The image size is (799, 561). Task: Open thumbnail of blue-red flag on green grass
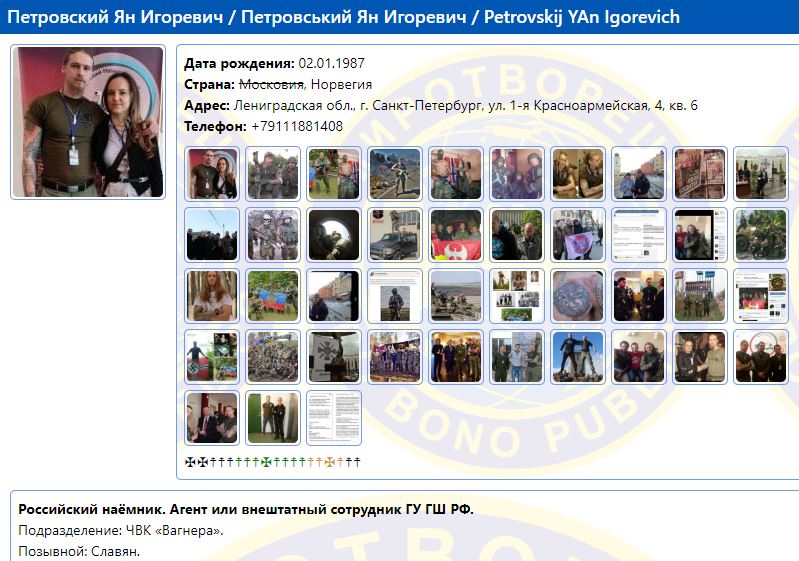click(x=273, y=296)
